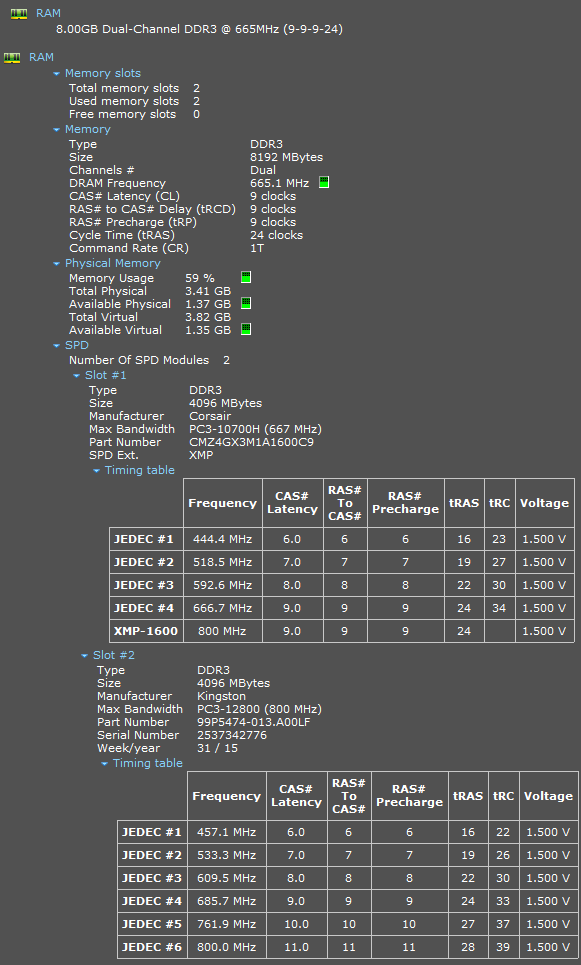Select the Total memory slots row
This screenshot has height=965, width=581.
tap(134, 88)
